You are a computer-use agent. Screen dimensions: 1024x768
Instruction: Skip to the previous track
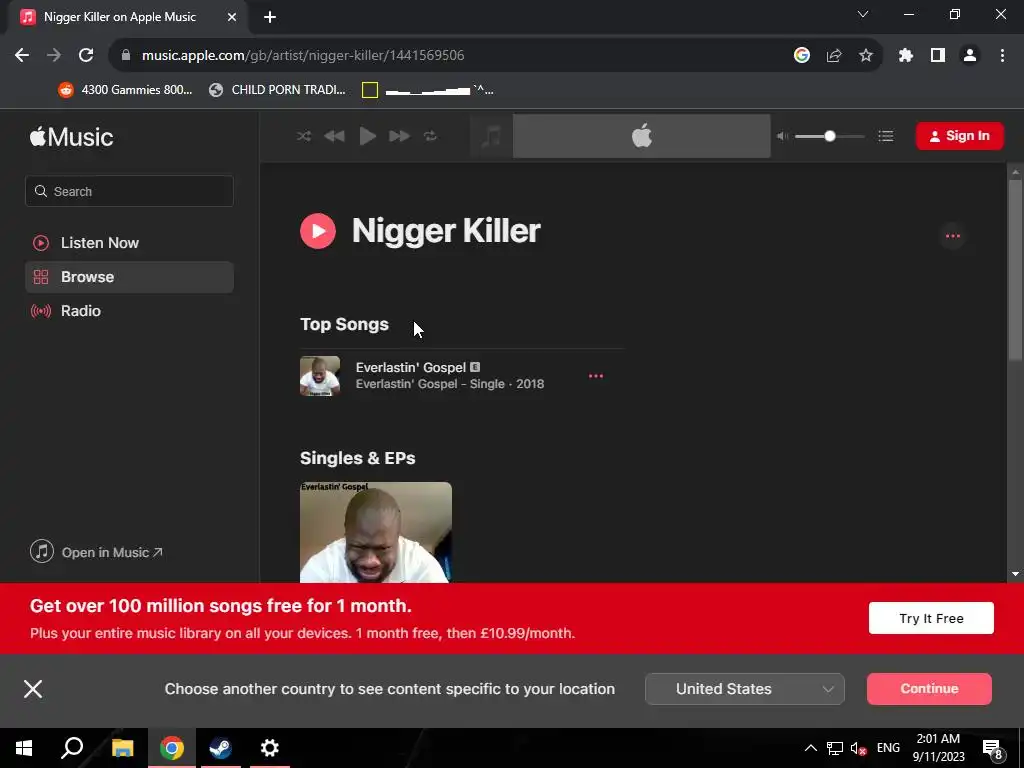point(334,136)
